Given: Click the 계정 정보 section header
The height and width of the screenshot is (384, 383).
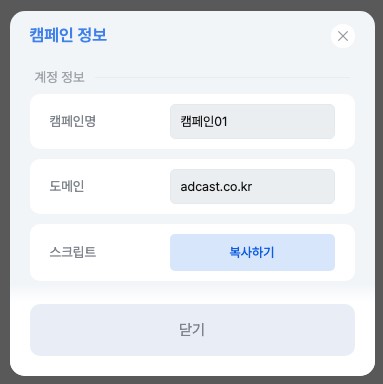Looking at the screenshot, I should (x=59, y=77).
